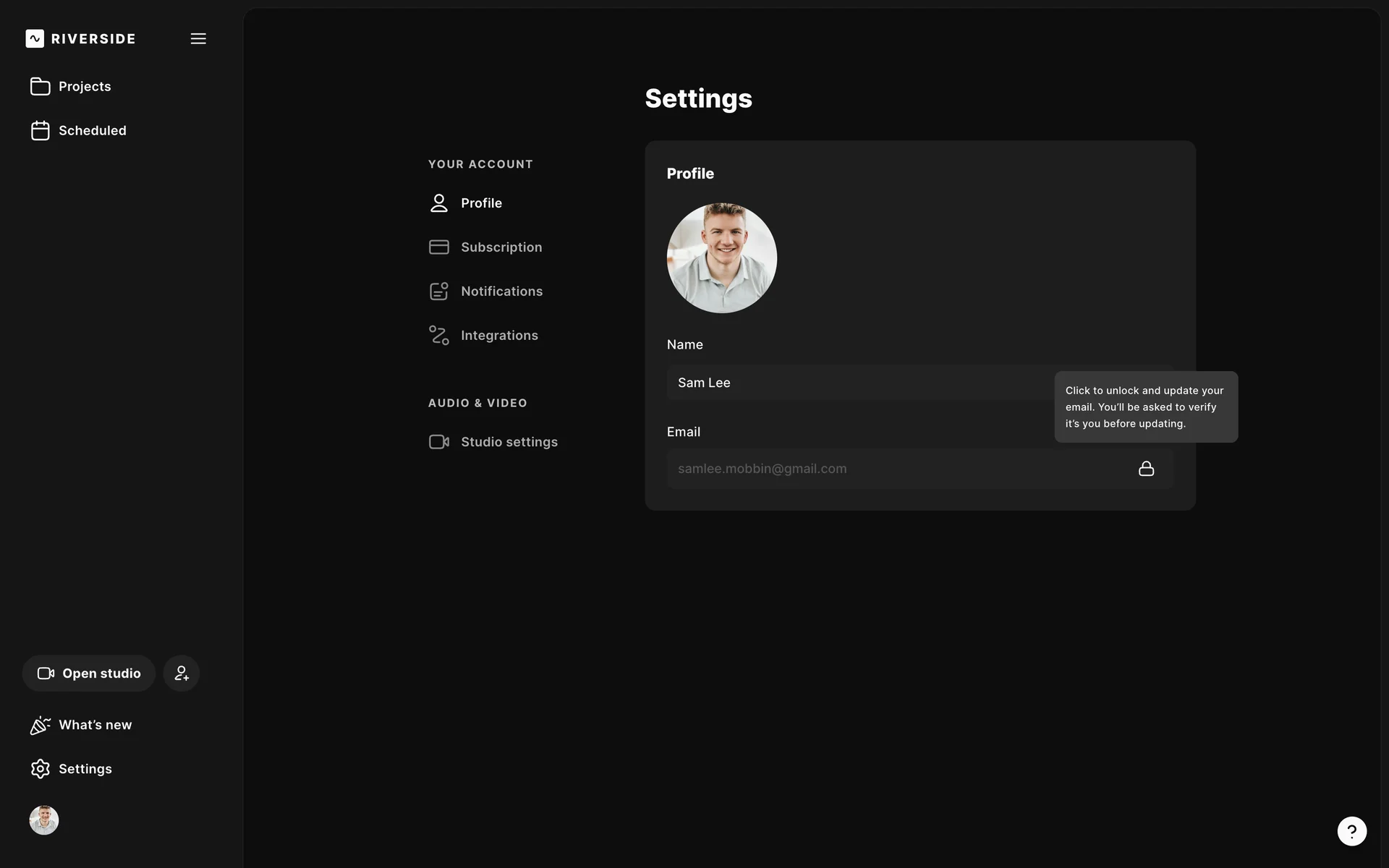The image size is (1389, 868).
Task: Select the Profile settings tab
Action: [481, 203]
